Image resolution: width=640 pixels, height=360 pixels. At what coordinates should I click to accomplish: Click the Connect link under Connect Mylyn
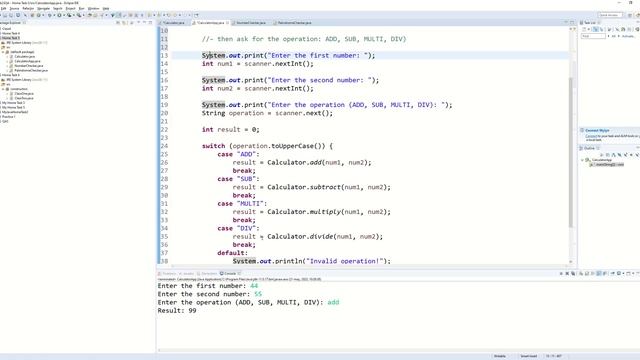point(591,136)
